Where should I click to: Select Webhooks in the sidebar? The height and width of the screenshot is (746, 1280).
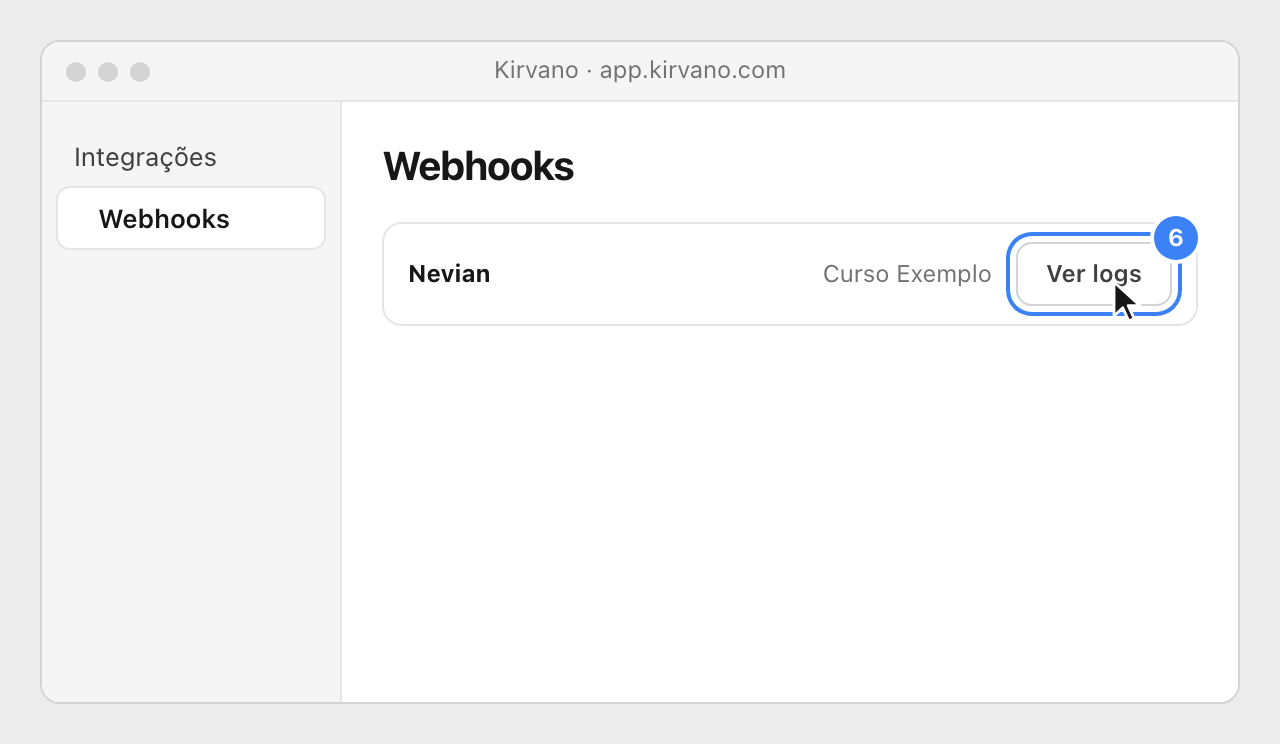pos(191,218)
